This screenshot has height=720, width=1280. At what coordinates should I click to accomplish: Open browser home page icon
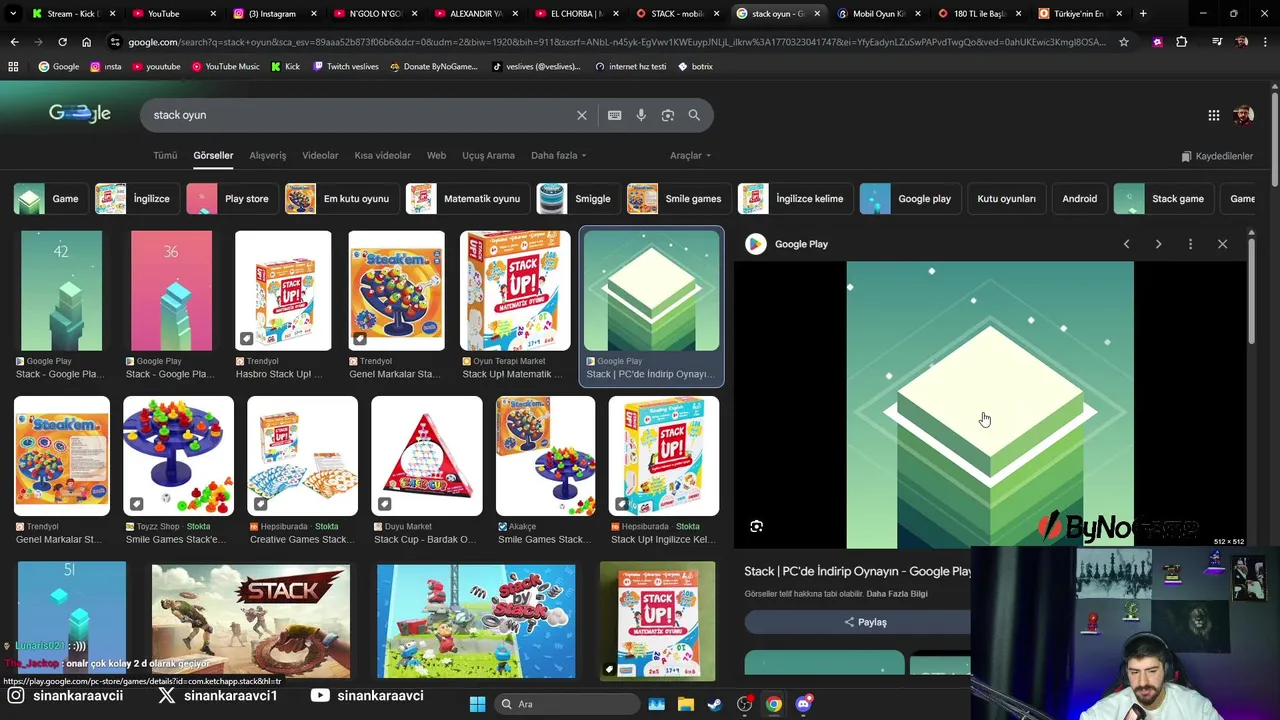86,42
